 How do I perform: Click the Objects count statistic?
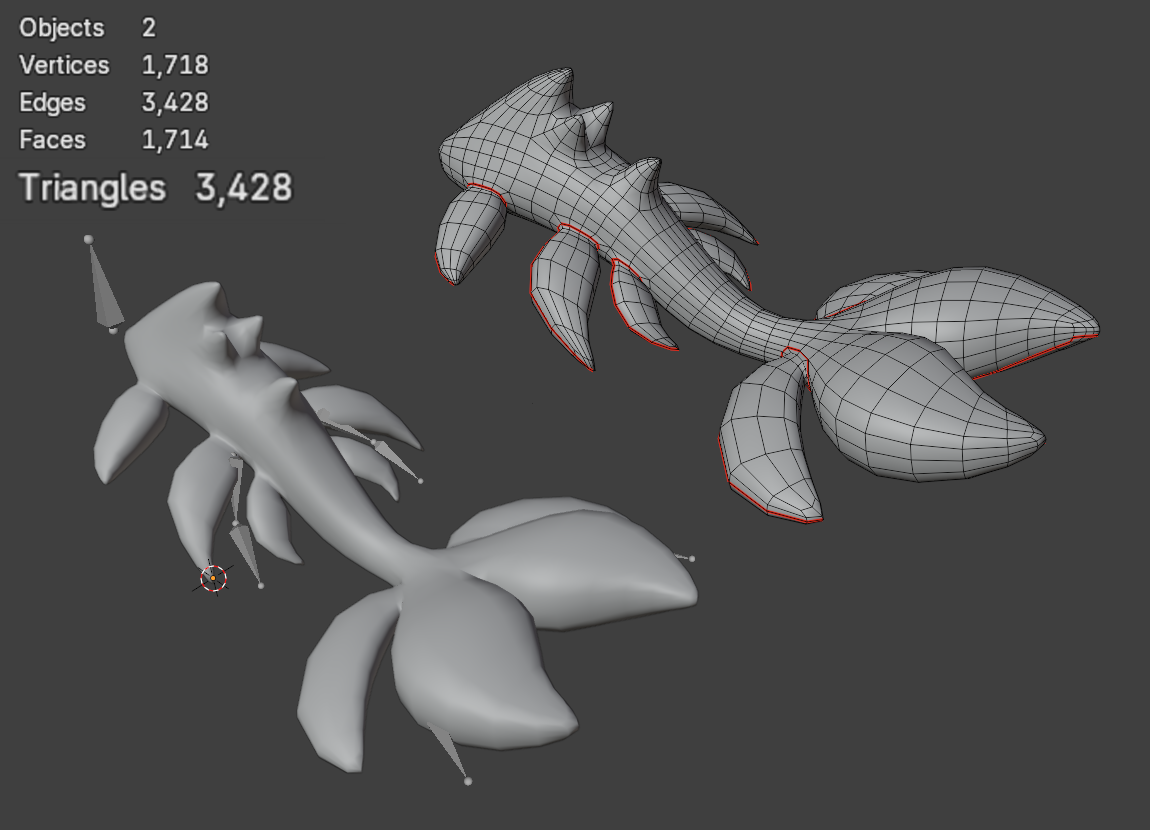tap(87, 28)
